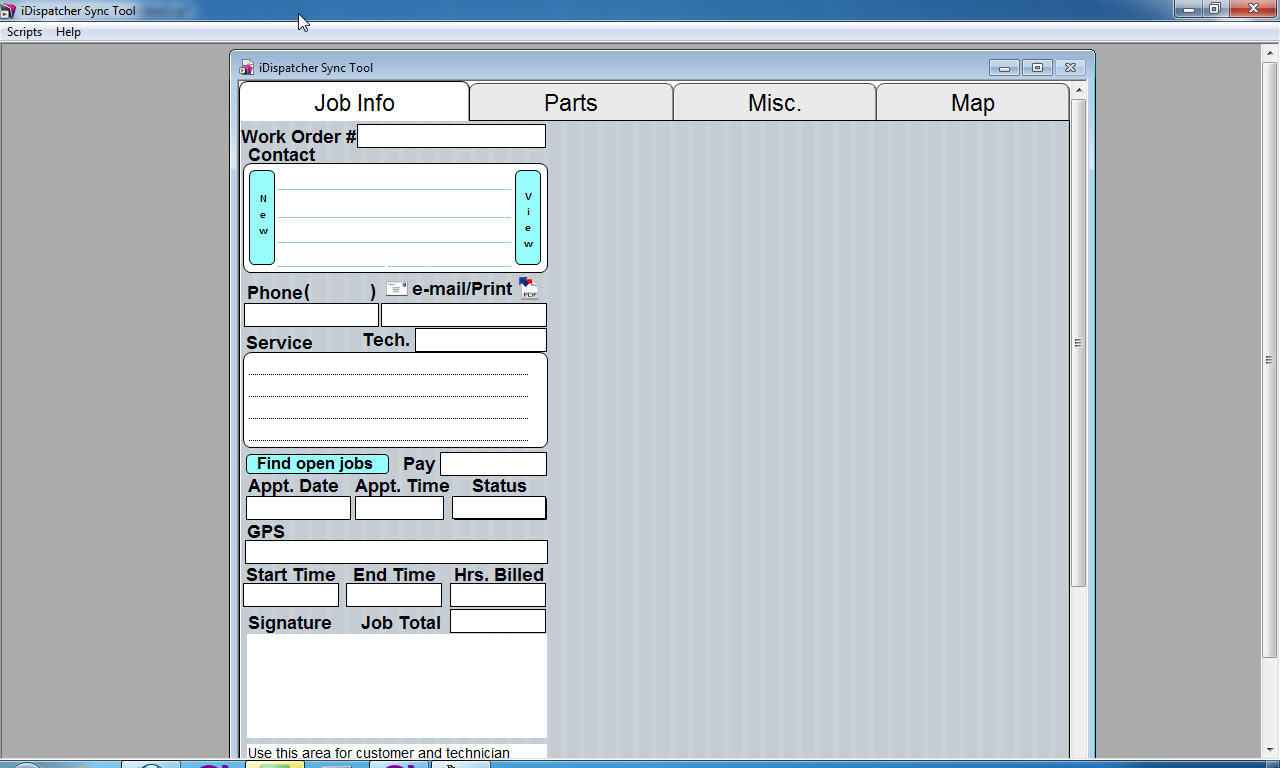The image size is (1280, 768).
Task: Click the field under e-mail/Print
Action: point(464,315)
